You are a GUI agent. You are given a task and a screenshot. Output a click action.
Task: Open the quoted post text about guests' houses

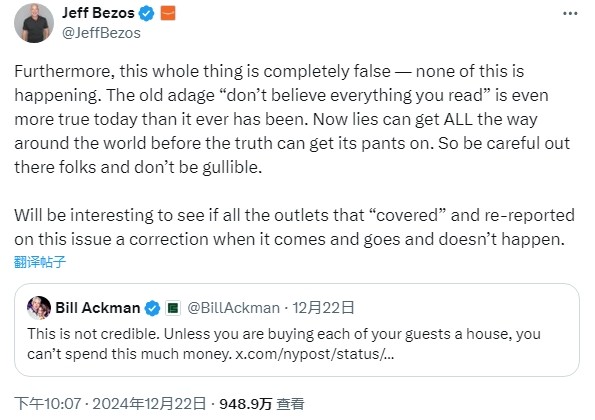click(x=284, y=344)
